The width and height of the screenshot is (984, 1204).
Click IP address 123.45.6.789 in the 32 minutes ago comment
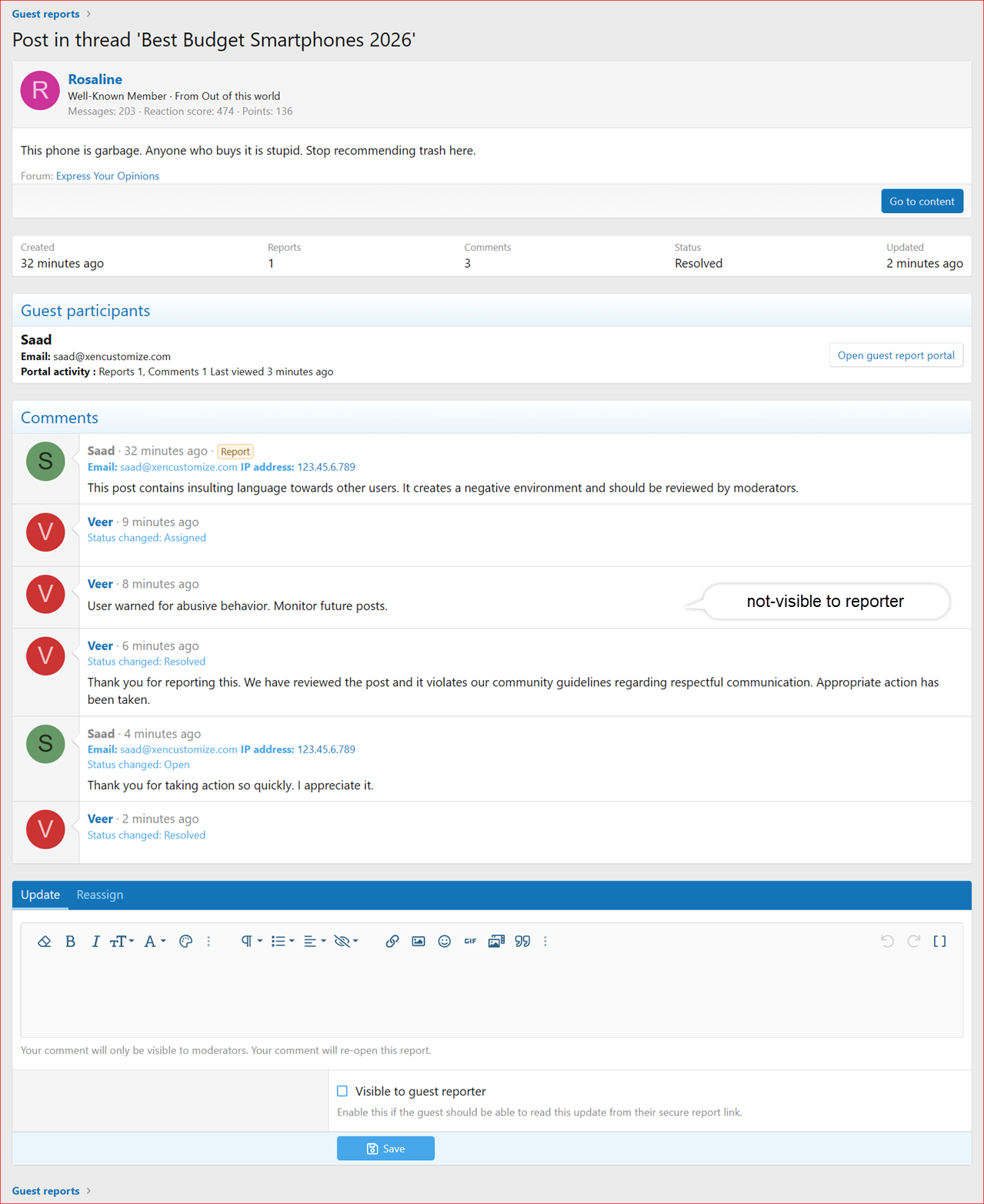pyautogui.click(x=326, y=467)
